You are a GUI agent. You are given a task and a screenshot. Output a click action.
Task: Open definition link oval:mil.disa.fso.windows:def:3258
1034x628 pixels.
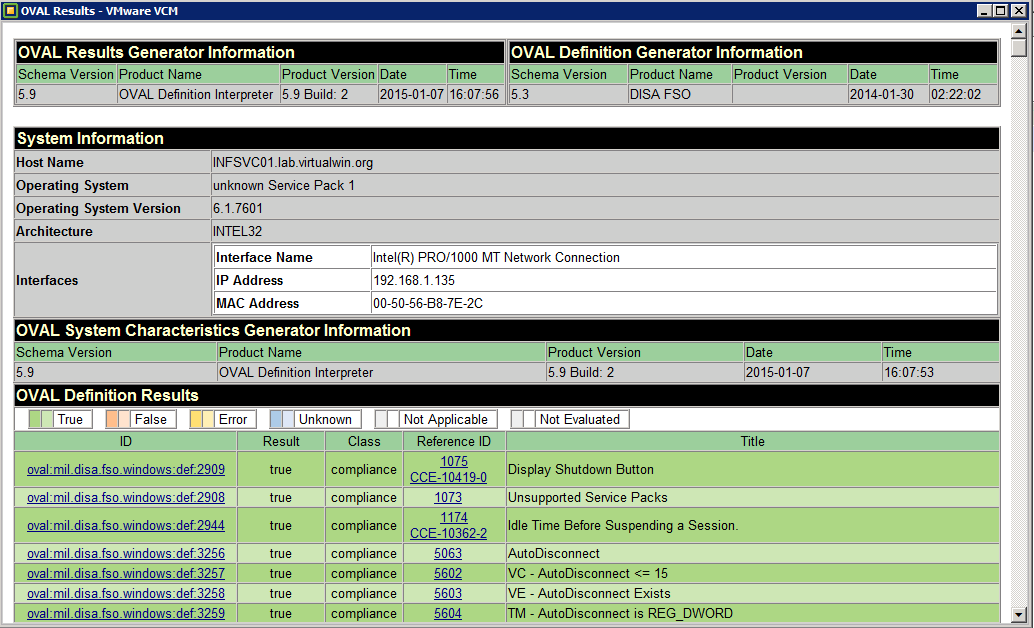125,594
